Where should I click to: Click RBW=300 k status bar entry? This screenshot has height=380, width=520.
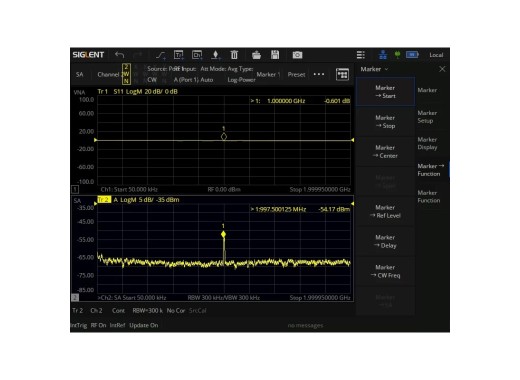coord(147,311)
